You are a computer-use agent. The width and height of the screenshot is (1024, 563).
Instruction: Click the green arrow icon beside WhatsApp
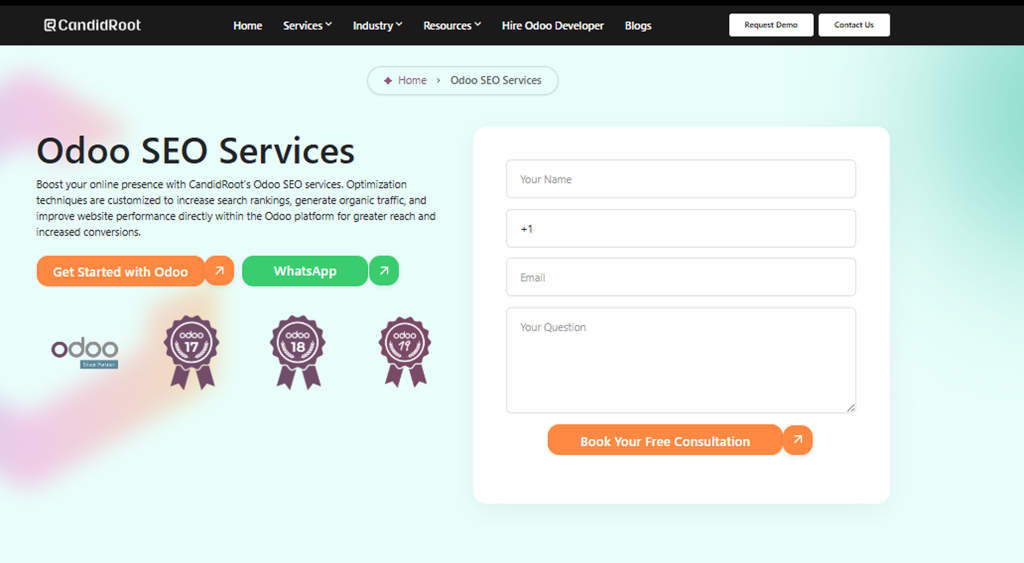[384, 270]
